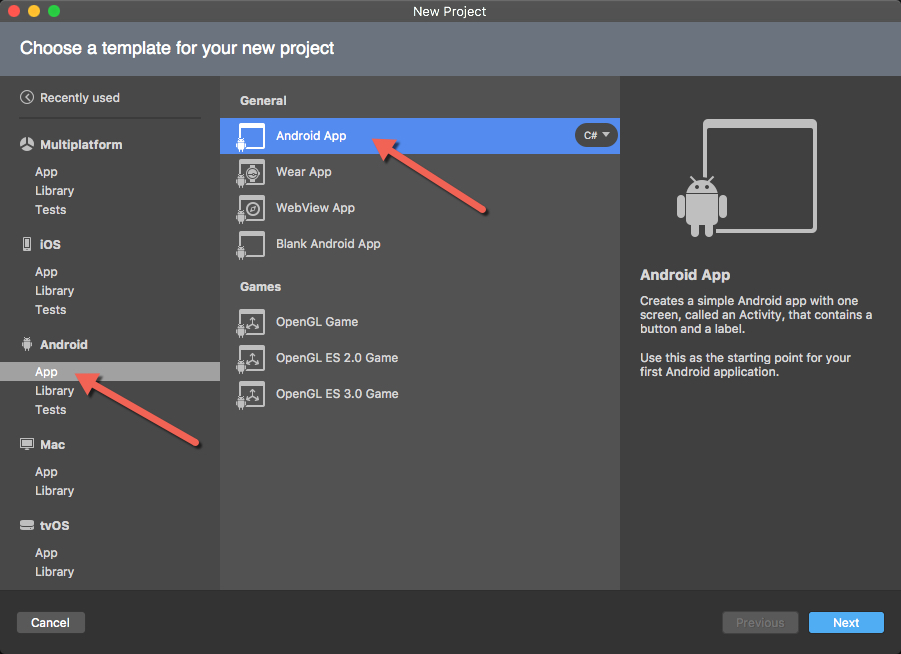The image size is (901, 654).
Task: Select the Wear App template label
Action: point(303,172)
